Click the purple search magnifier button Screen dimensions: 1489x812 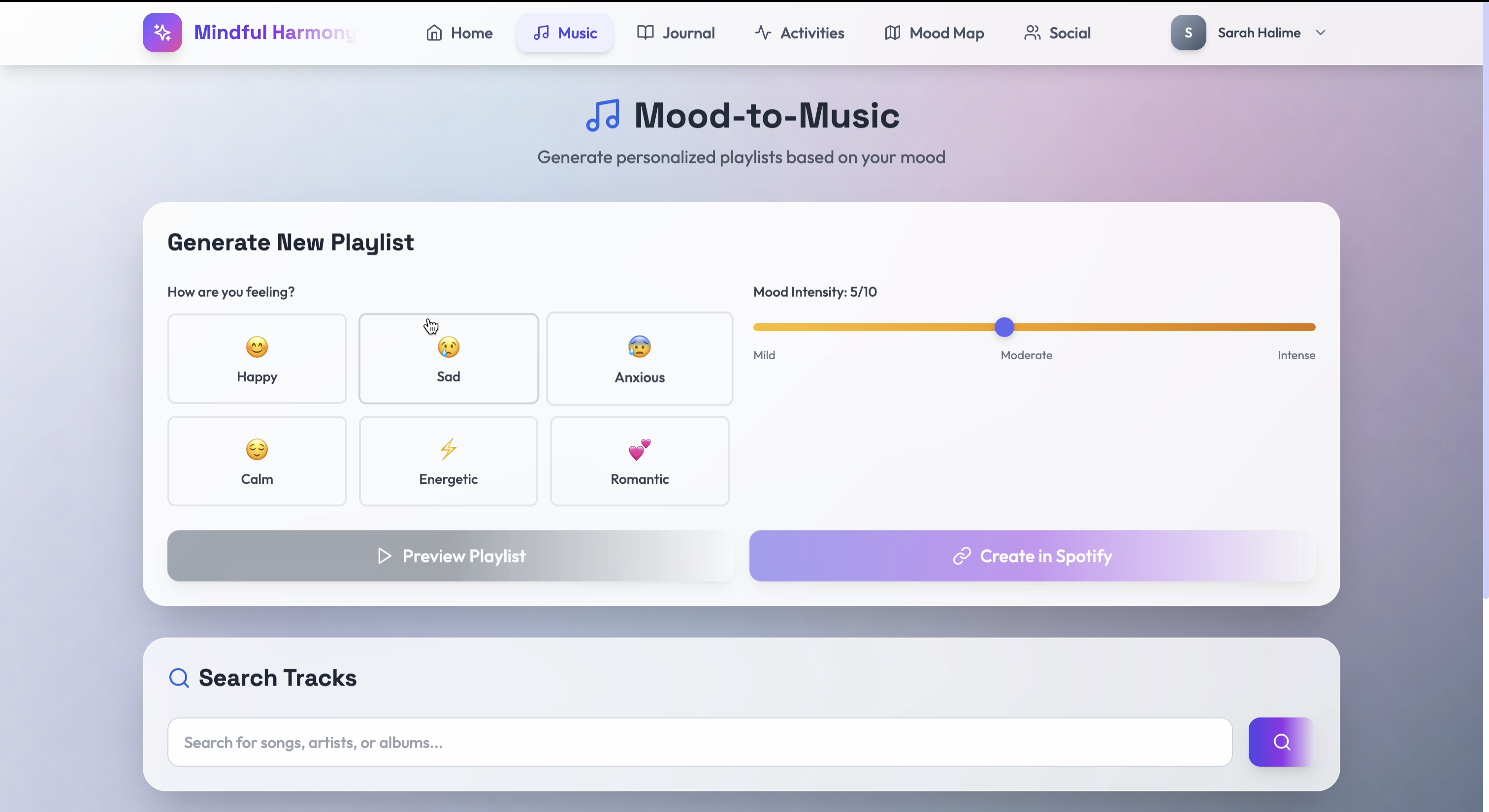point(1281,742)
